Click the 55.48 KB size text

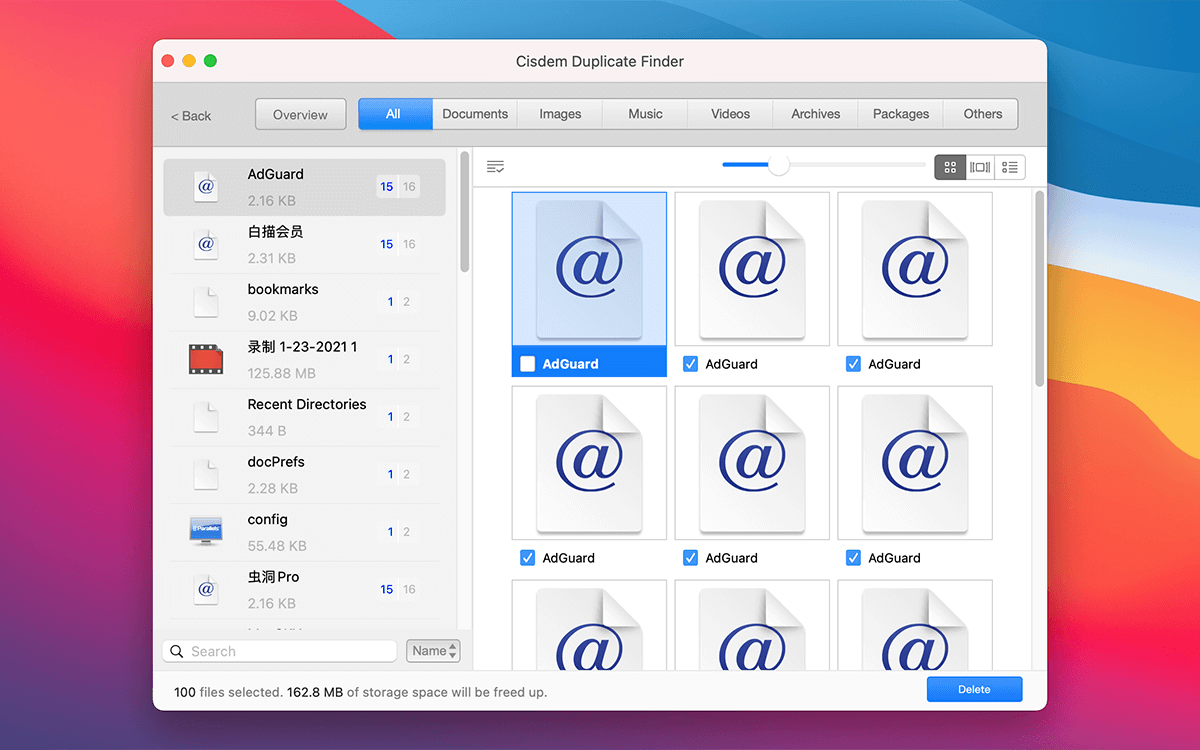[x=277, y=546]
